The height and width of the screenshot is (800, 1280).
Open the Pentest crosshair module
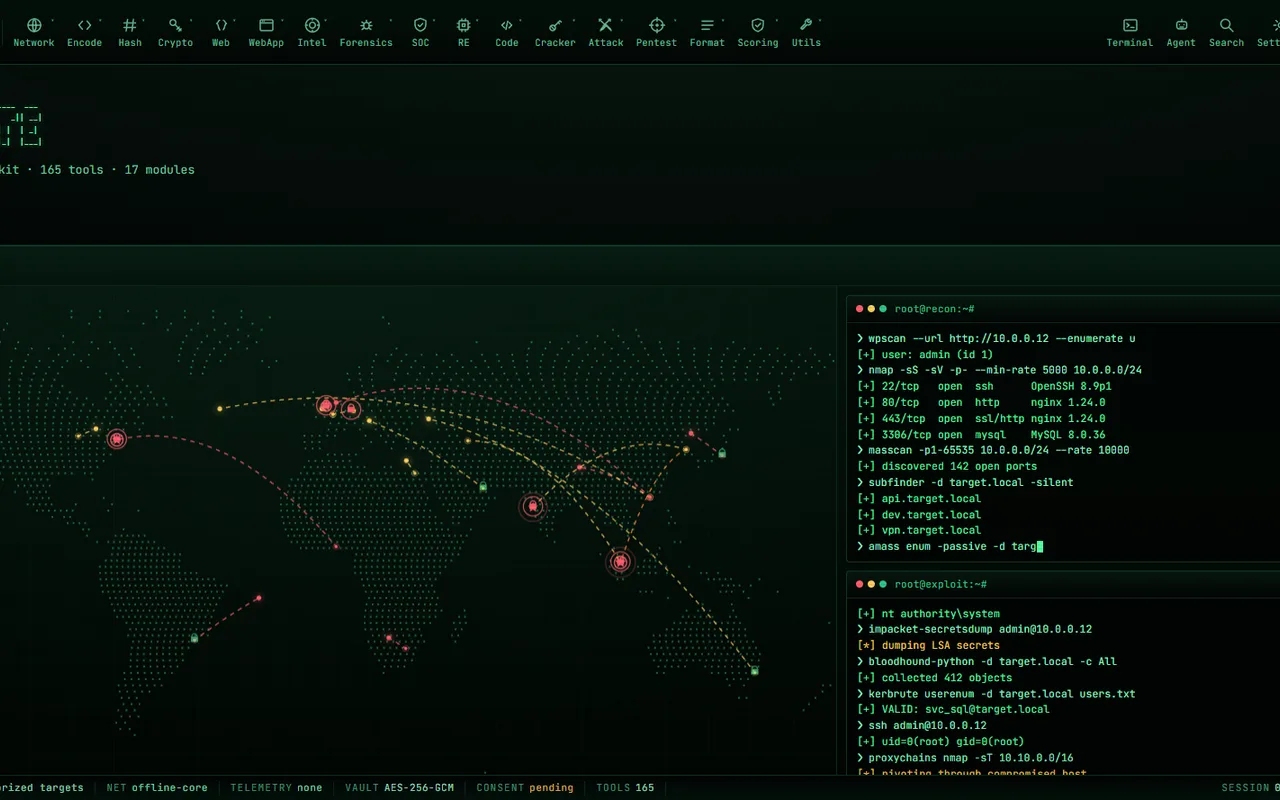point(657,32)
